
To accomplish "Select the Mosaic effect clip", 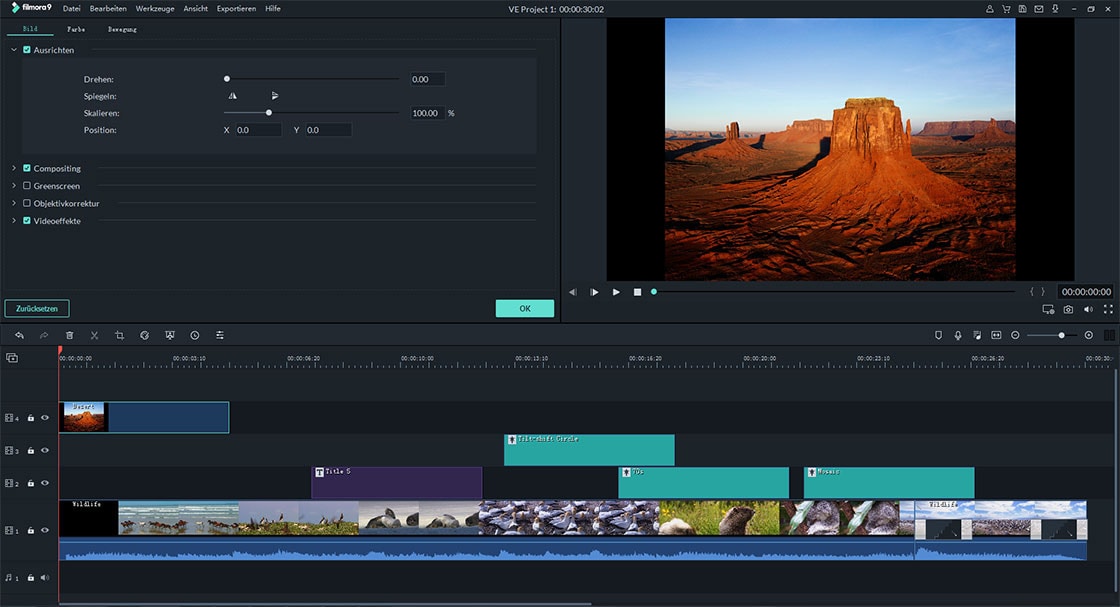I will click(x=889, y=483).
